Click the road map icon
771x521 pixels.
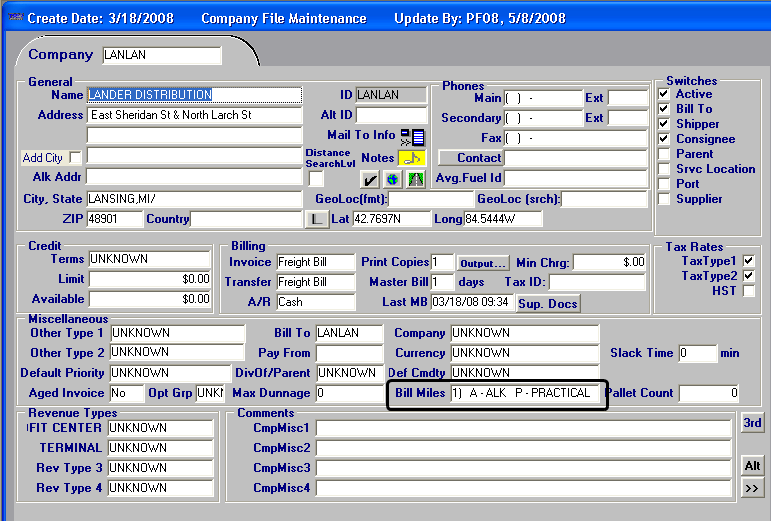tap(415, 179)
